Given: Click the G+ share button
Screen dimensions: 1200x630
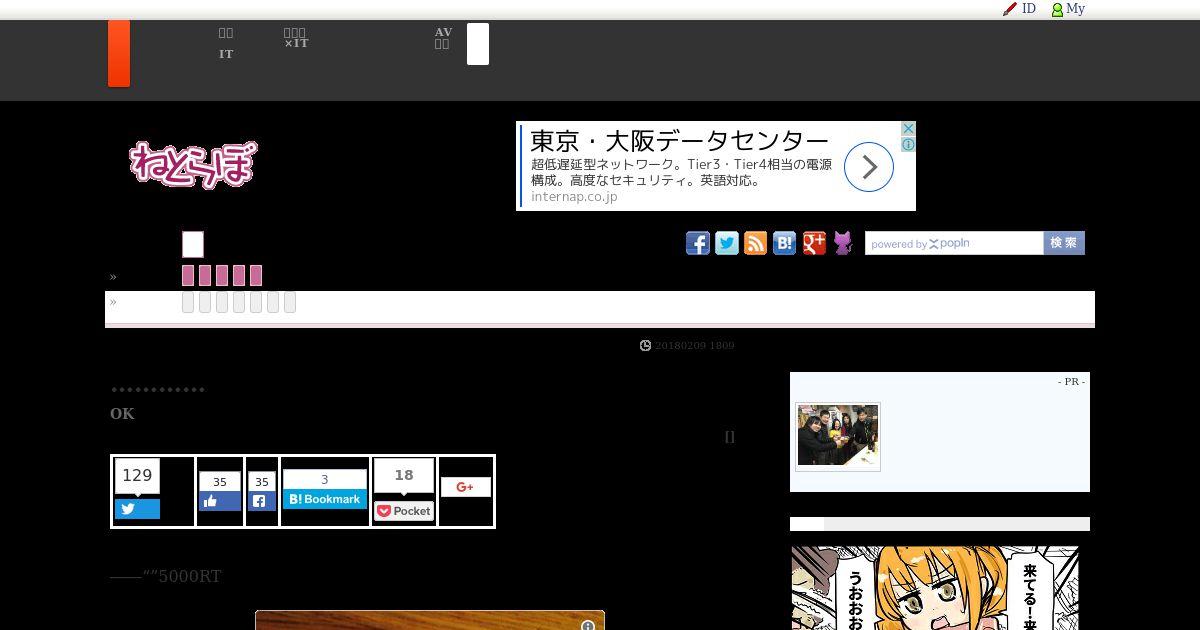Looking at the screenshot, I should coord(465,487).
